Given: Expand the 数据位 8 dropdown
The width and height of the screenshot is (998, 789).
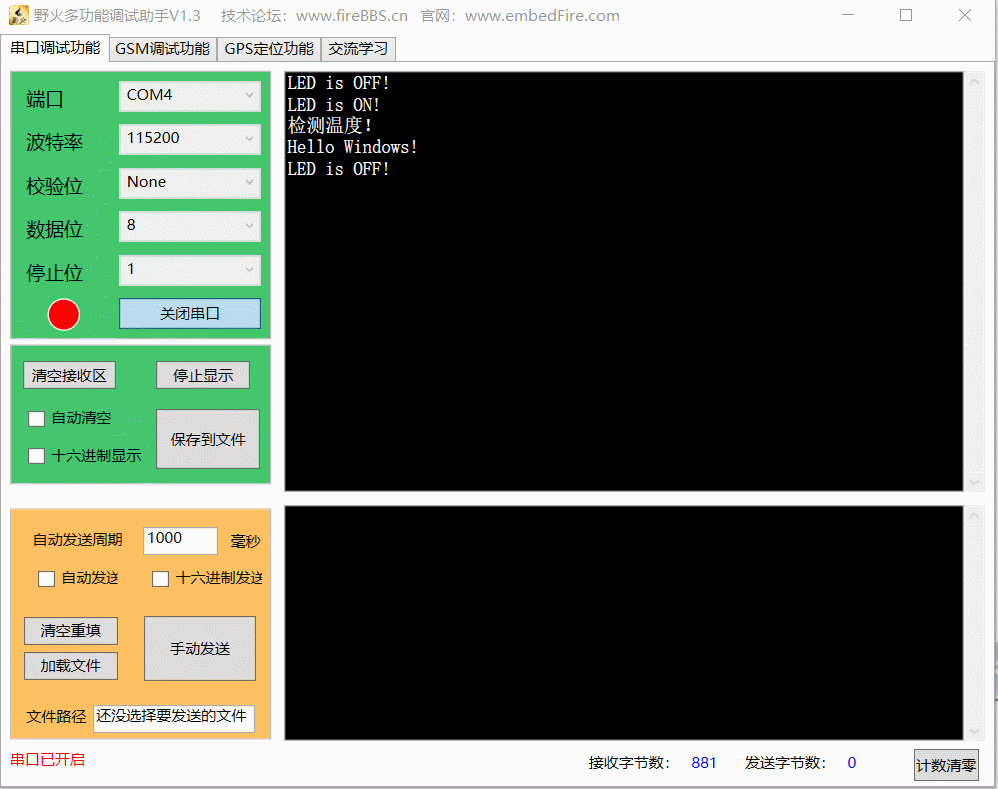Looking at the screenshot, I should 190,226.
